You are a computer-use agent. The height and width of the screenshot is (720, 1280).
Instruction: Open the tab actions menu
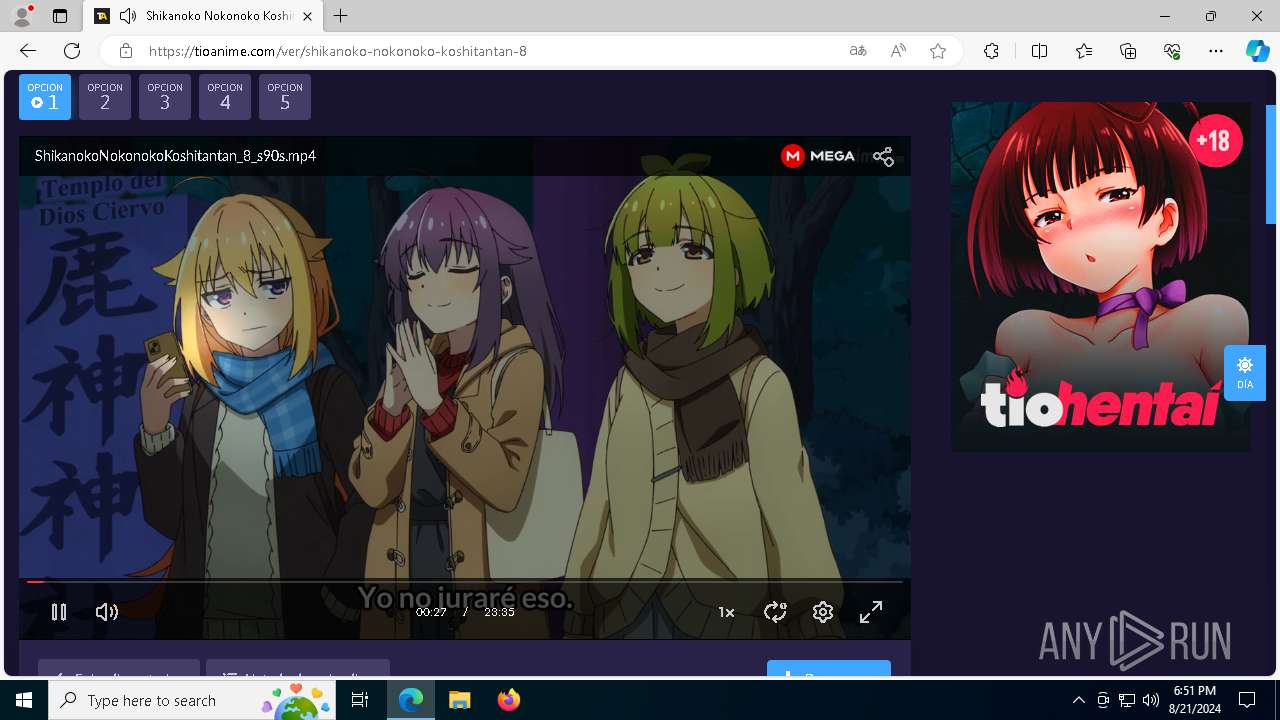point(60,16)
